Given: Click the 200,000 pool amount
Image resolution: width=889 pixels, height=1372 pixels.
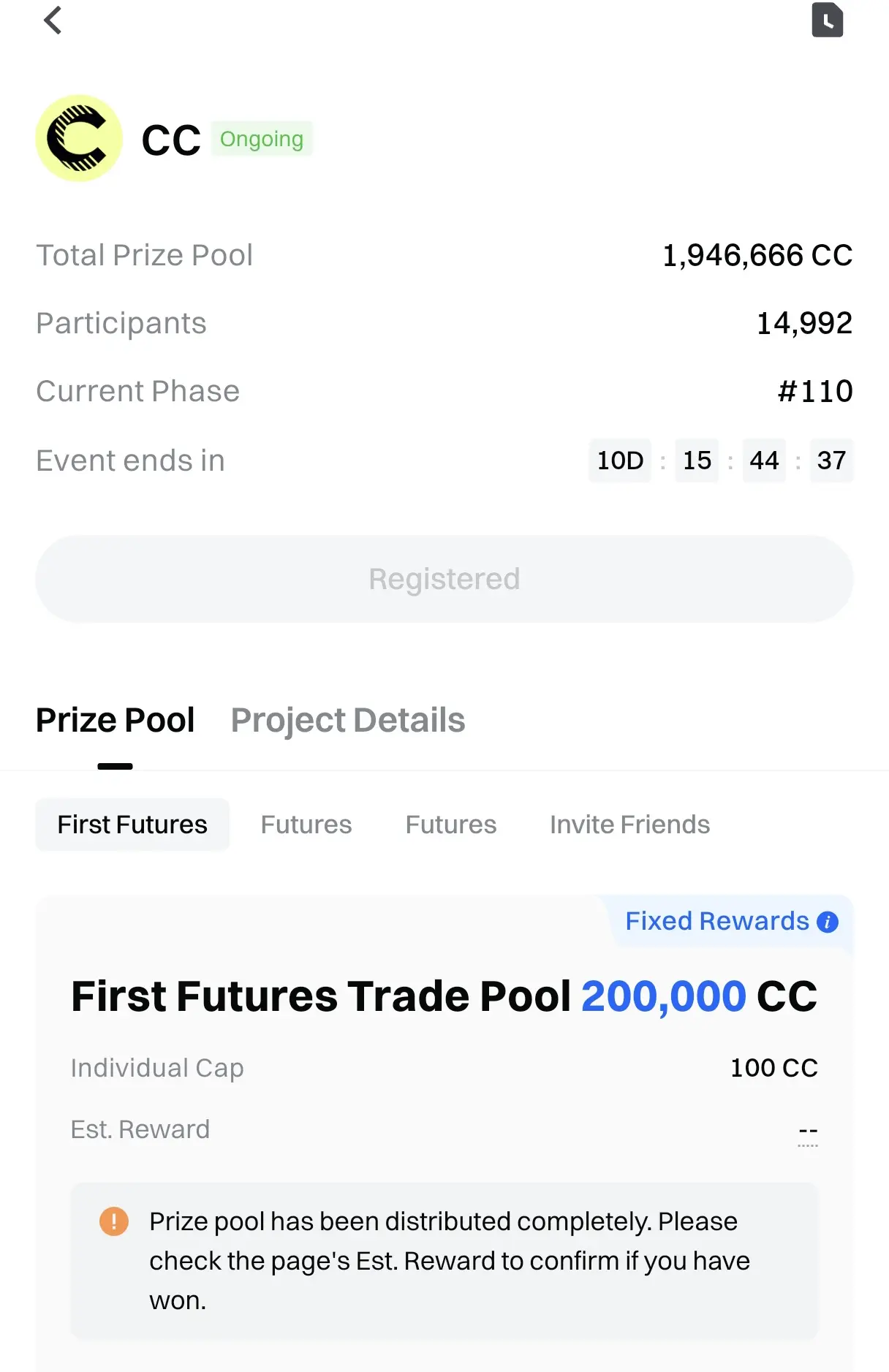Looking at the screenshot, I should coord(663,996).
